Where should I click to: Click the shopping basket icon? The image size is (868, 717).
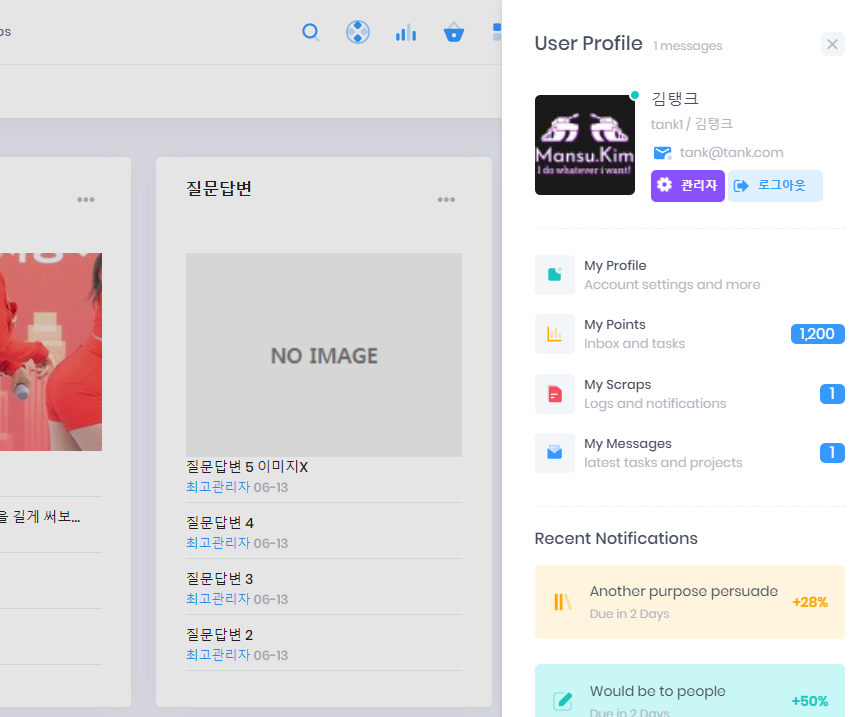pos(454,33)
